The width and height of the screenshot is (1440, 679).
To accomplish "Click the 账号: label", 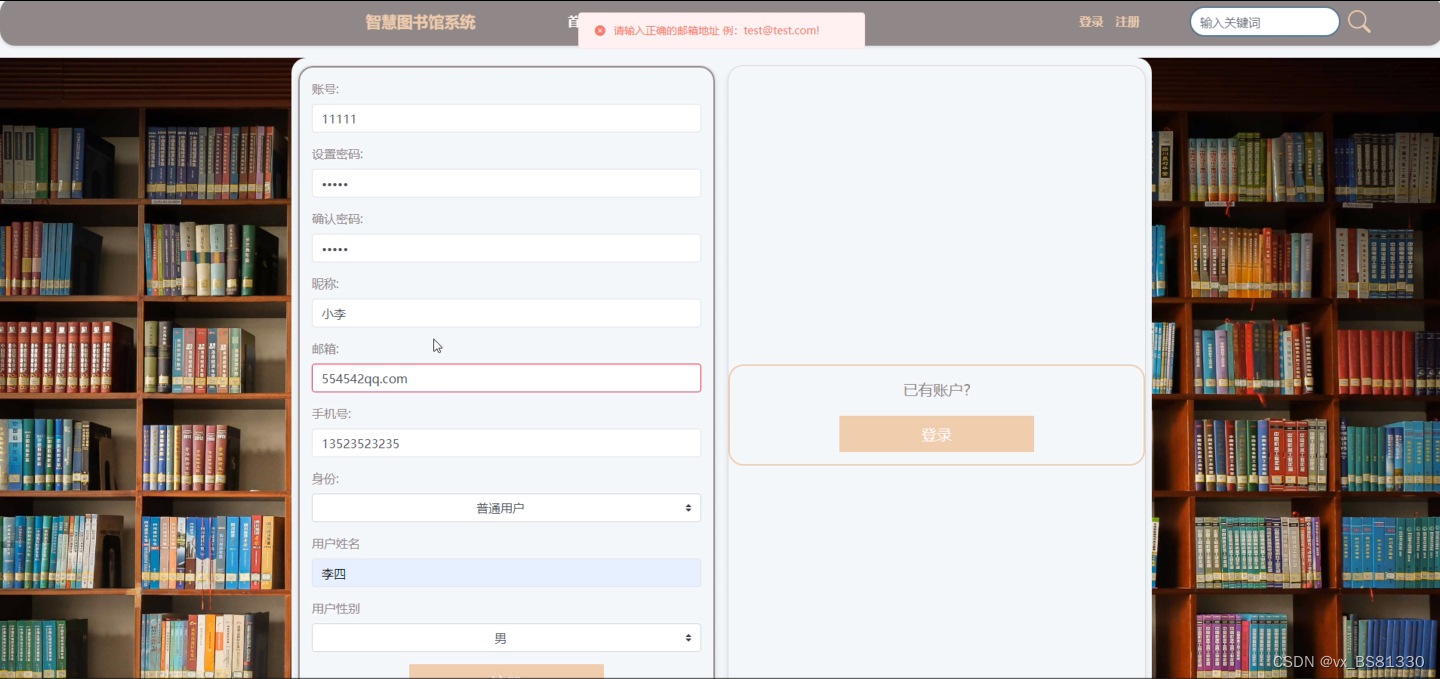I will coord(325,89).
